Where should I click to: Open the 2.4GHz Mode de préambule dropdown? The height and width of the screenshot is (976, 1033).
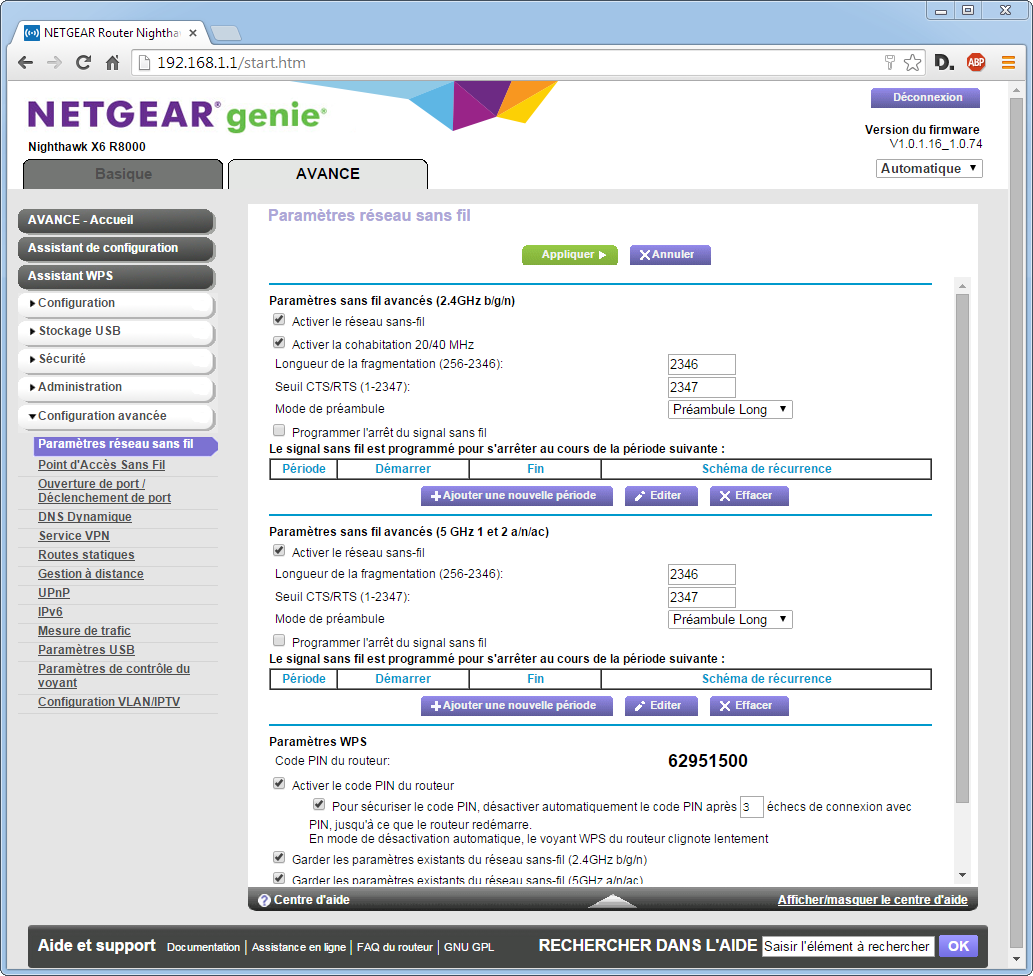[730, 409]
